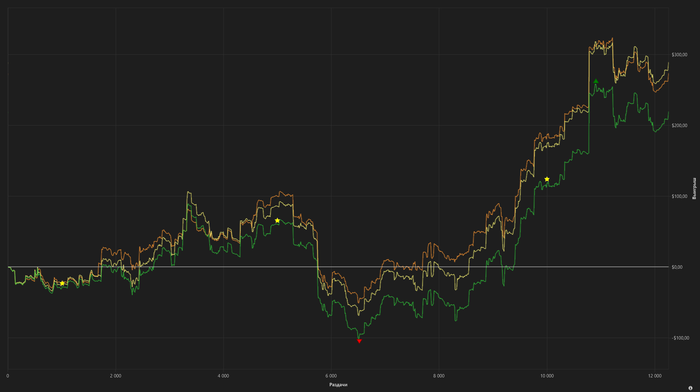Click the 'Раздачи' x-axis title
This screenshot has height=392, width=700.
338,384
